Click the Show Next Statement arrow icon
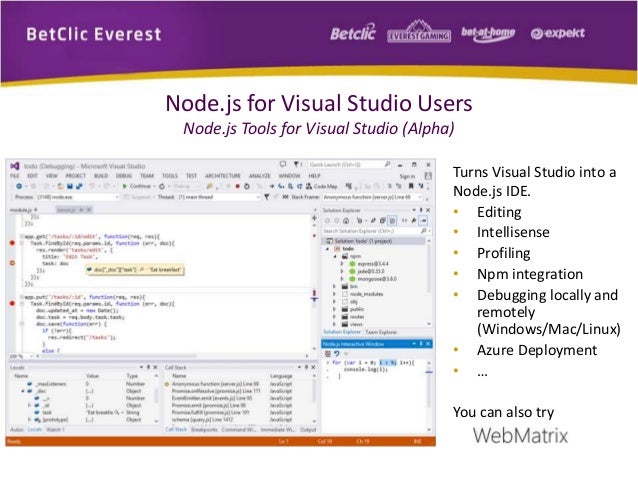The height and width of the screenshot is (479, 638). (x=272, y=186)
